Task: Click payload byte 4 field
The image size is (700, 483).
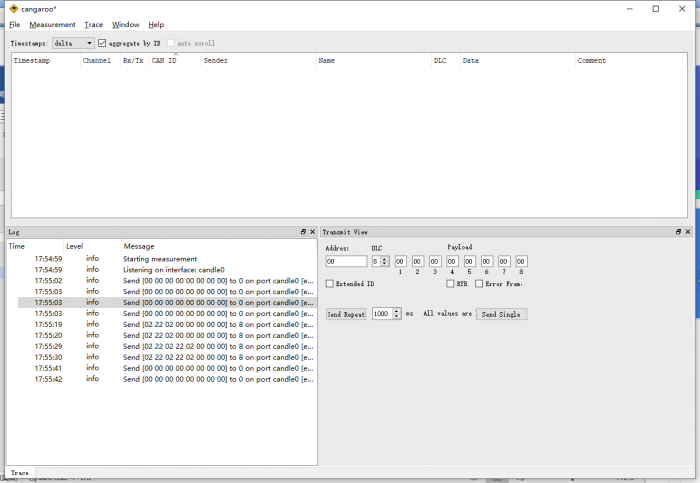Action: pyautogui.click(x=452, y=262)
